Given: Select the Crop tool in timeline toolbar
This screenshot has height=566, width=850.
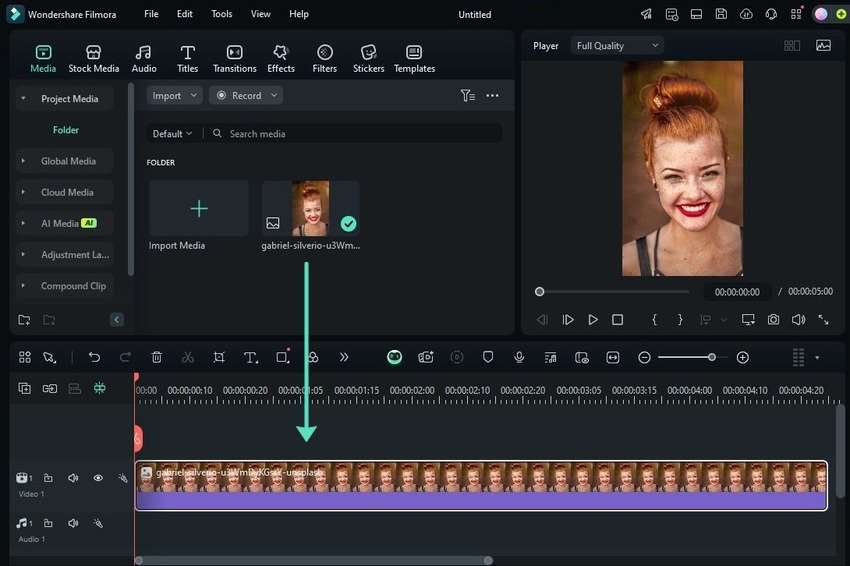Looking at the screenshot, I should (x=219, y=357).
